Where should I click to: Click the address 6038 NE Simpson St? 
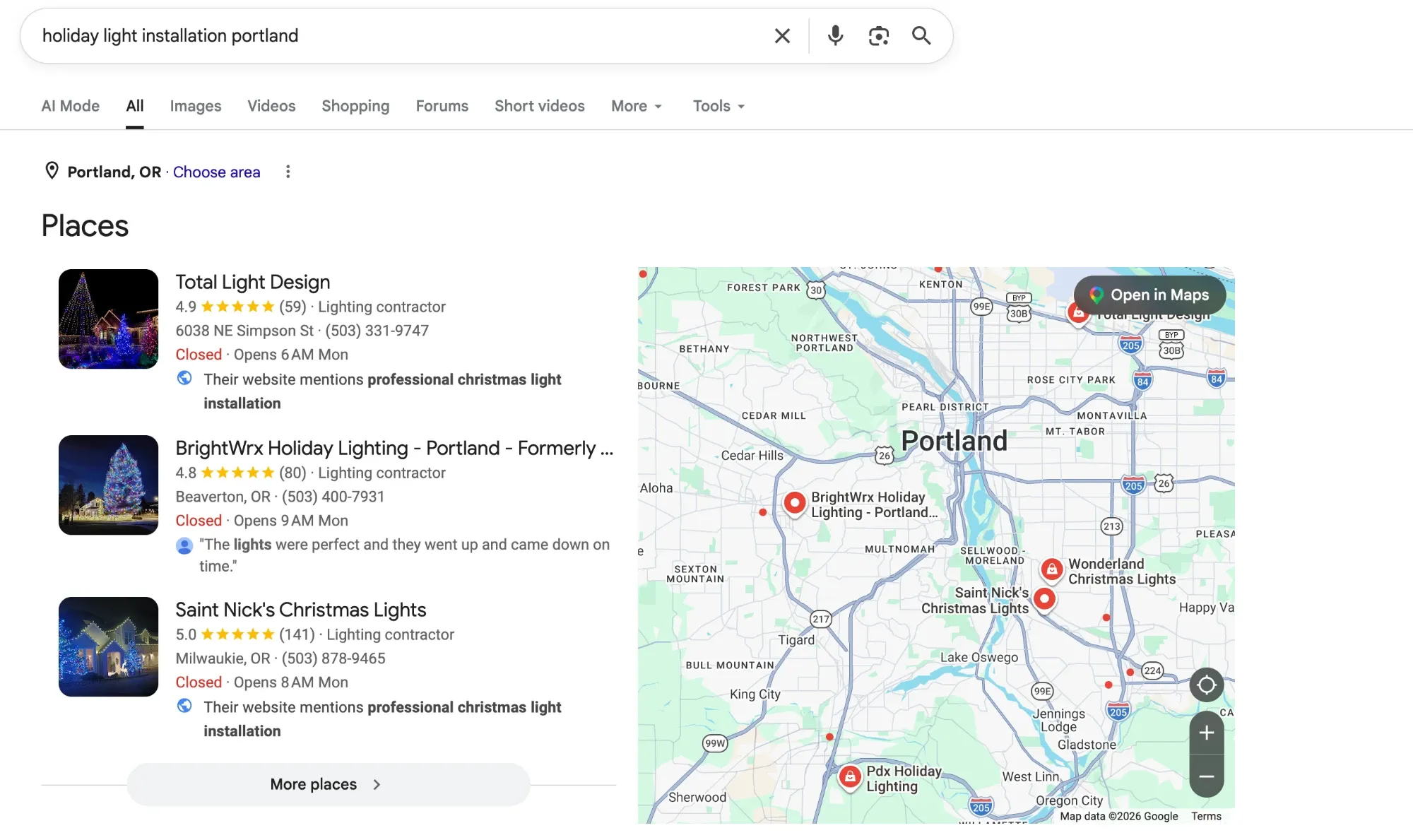244,331
